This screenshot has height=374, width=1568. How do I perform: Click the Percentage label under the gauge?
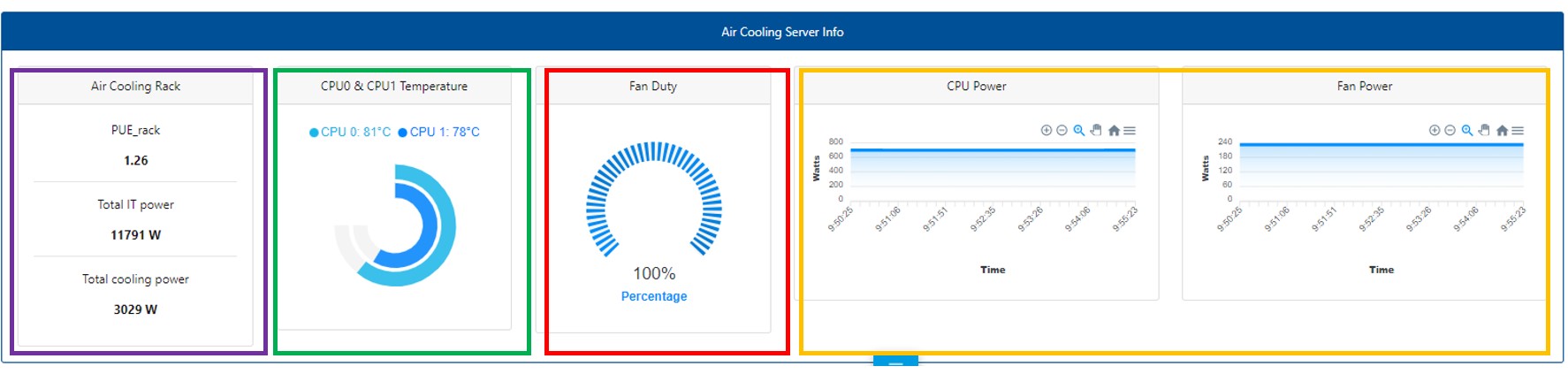pos(654,296)
